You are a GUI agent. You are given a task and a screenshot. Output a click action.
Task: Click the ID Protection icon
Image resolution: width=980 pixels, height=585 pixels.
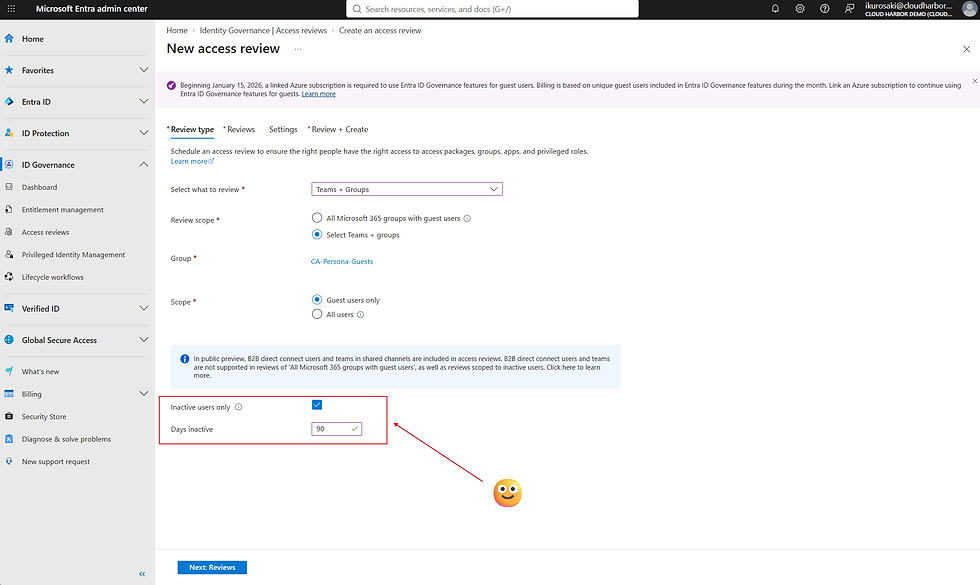coord(9,132)
